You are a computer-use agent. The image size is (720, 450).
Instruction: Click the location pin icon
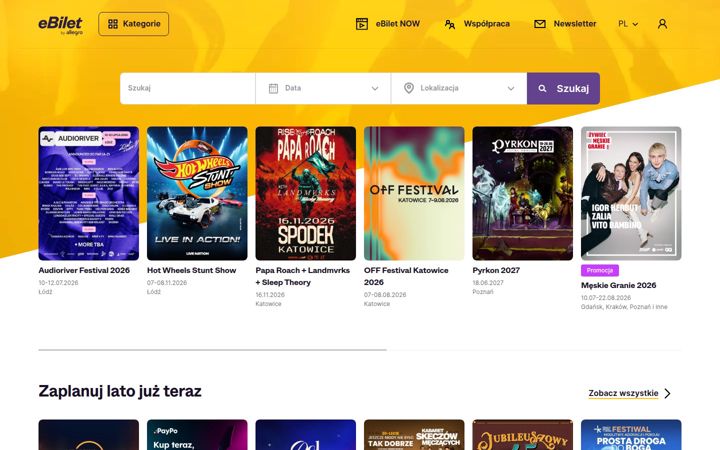[x=409, y=88]
